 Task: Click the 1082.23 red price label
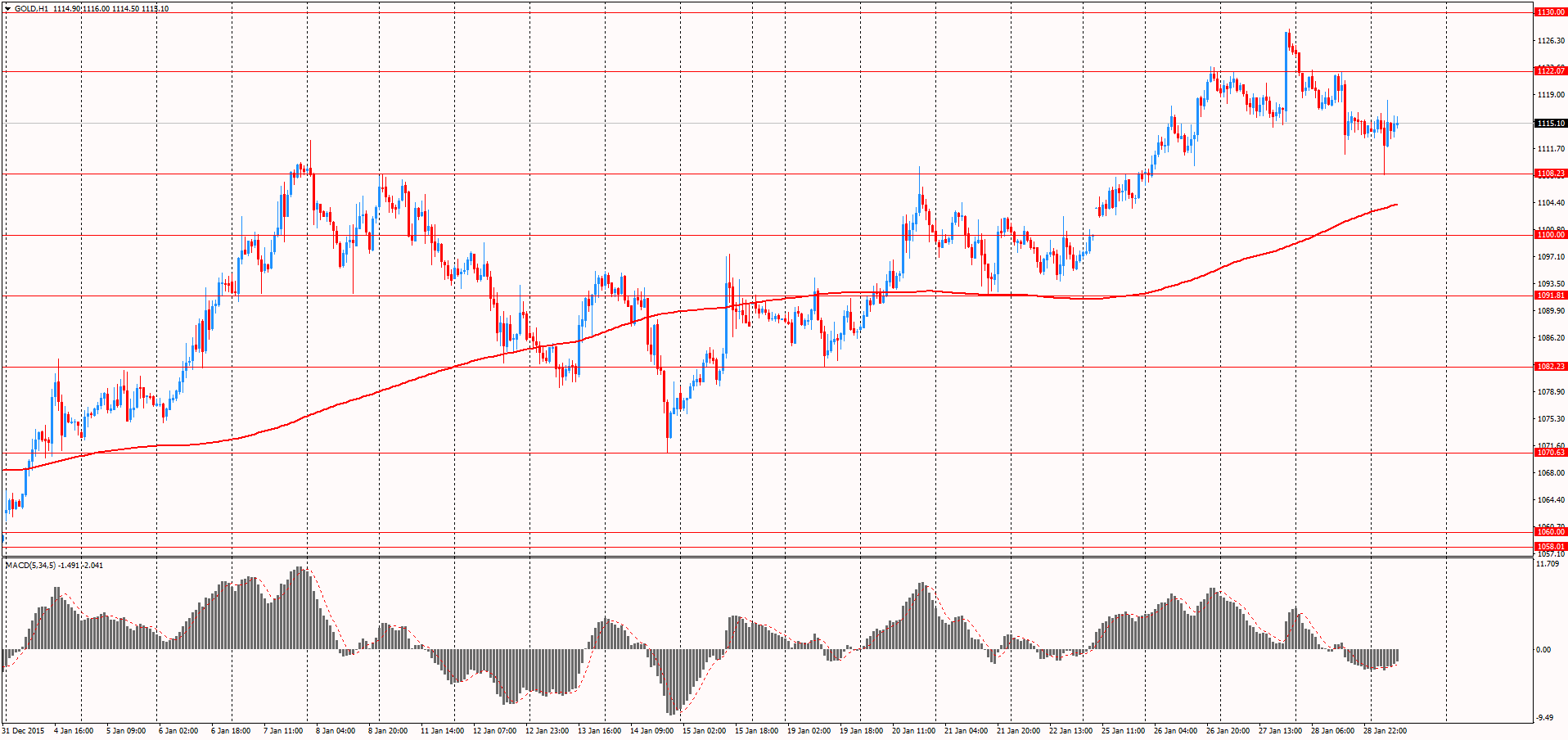[x=1550, y=367]
